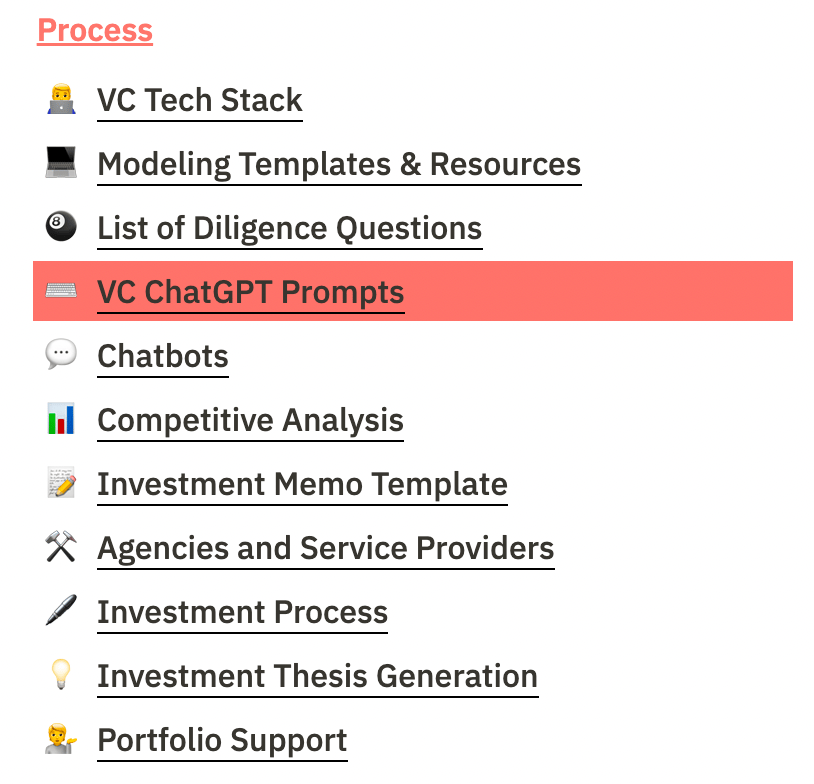Click the speech bubble emoji beside Chatbots
The width and height of the screenshot is (814, 784).
tap(61, 356)
